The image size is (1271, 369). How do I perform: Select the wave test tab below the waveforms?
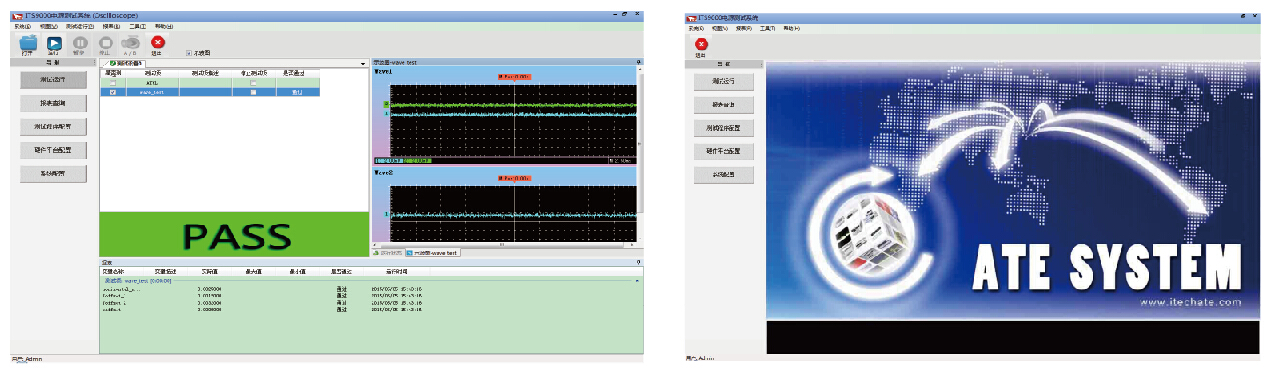(432, 253)
